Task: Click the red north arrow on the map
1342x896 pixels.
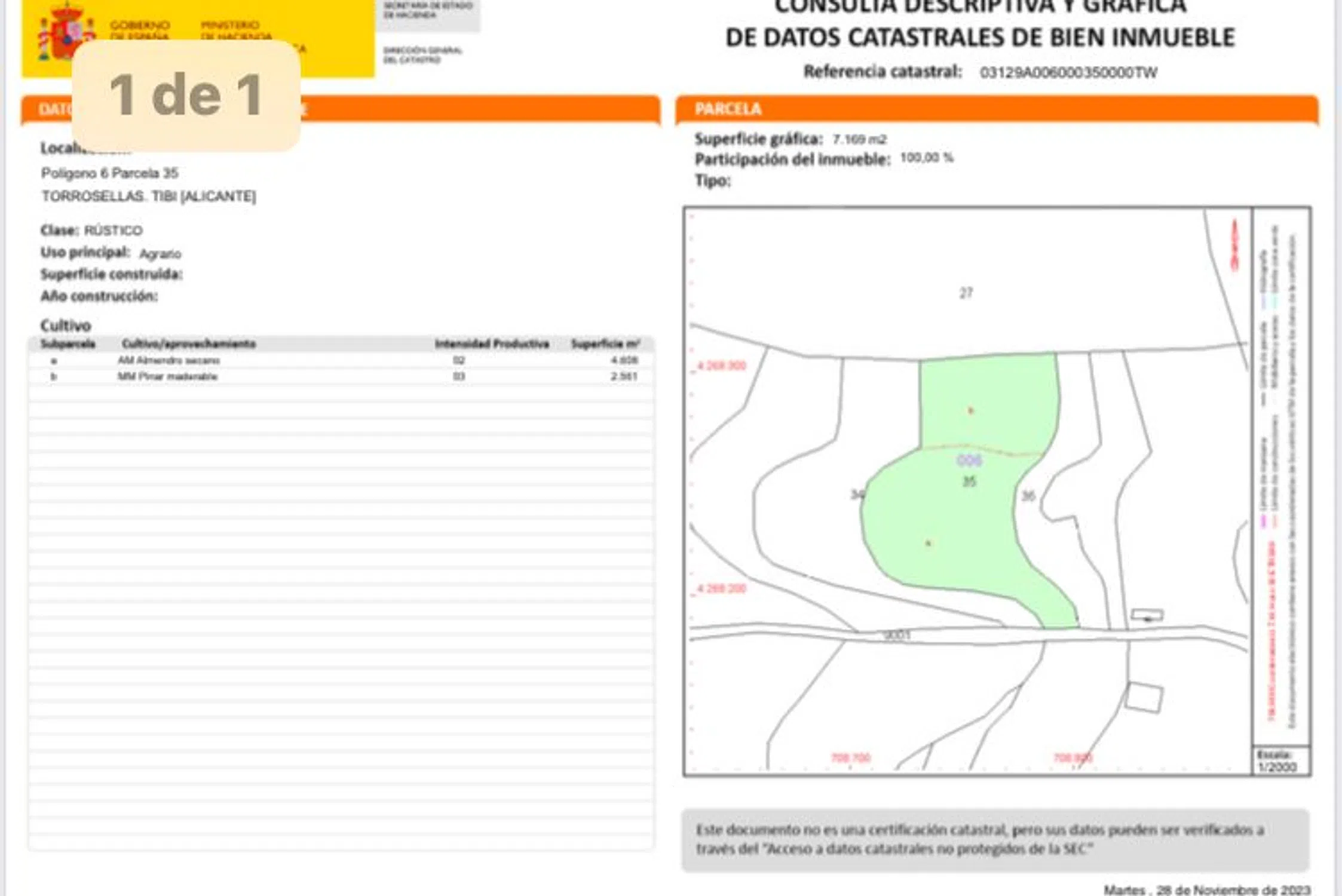Action: 1234,245
